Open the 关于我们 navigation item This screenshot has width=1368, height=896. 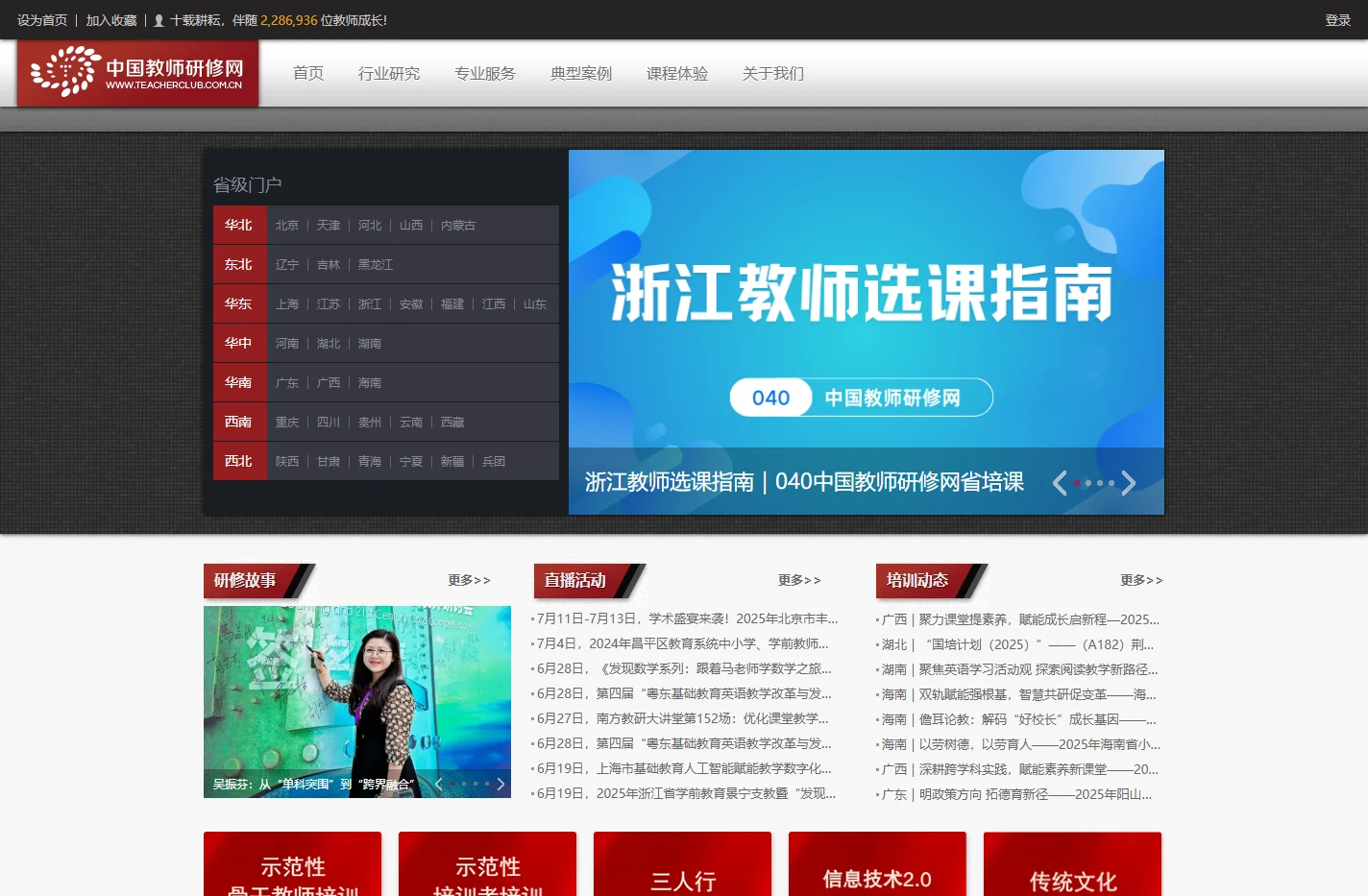point(773,73)
